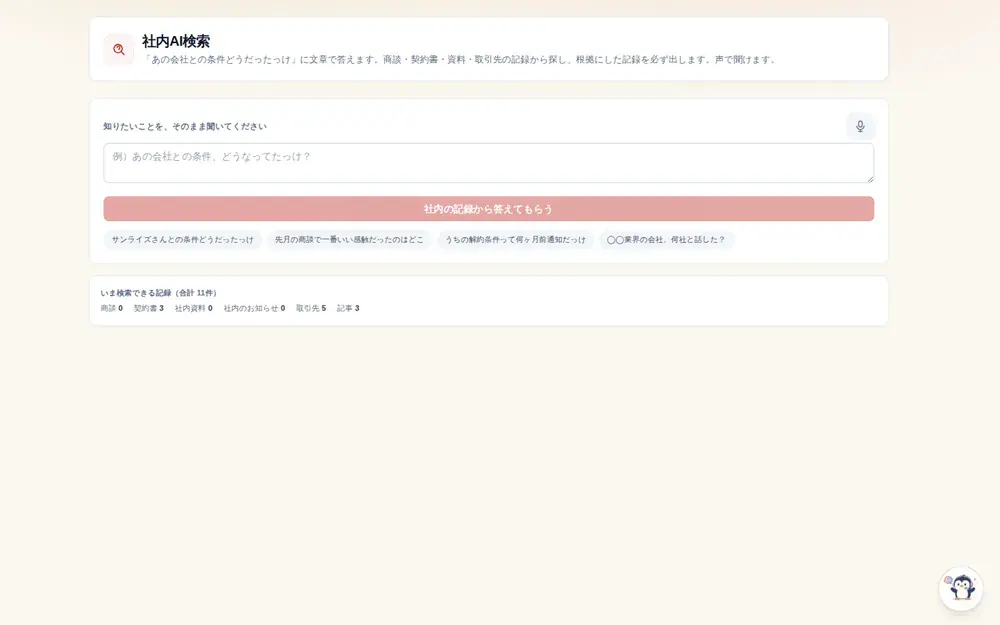1000x625 pixels.
Task: Click the 取引先 5 record count
Action: [311, 308]
